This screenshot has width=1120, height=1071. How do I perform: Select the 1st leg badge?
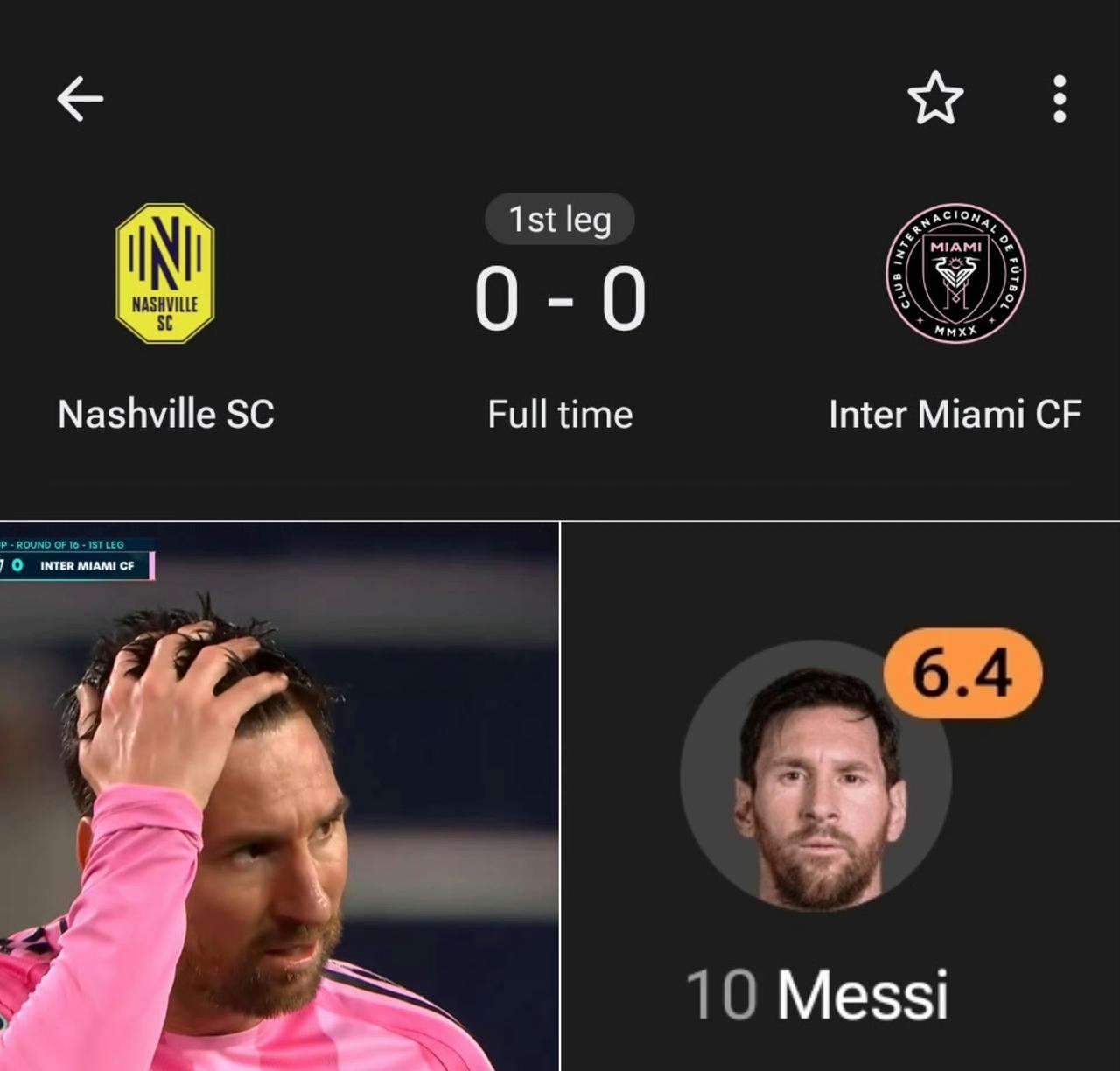pos(560,219)
